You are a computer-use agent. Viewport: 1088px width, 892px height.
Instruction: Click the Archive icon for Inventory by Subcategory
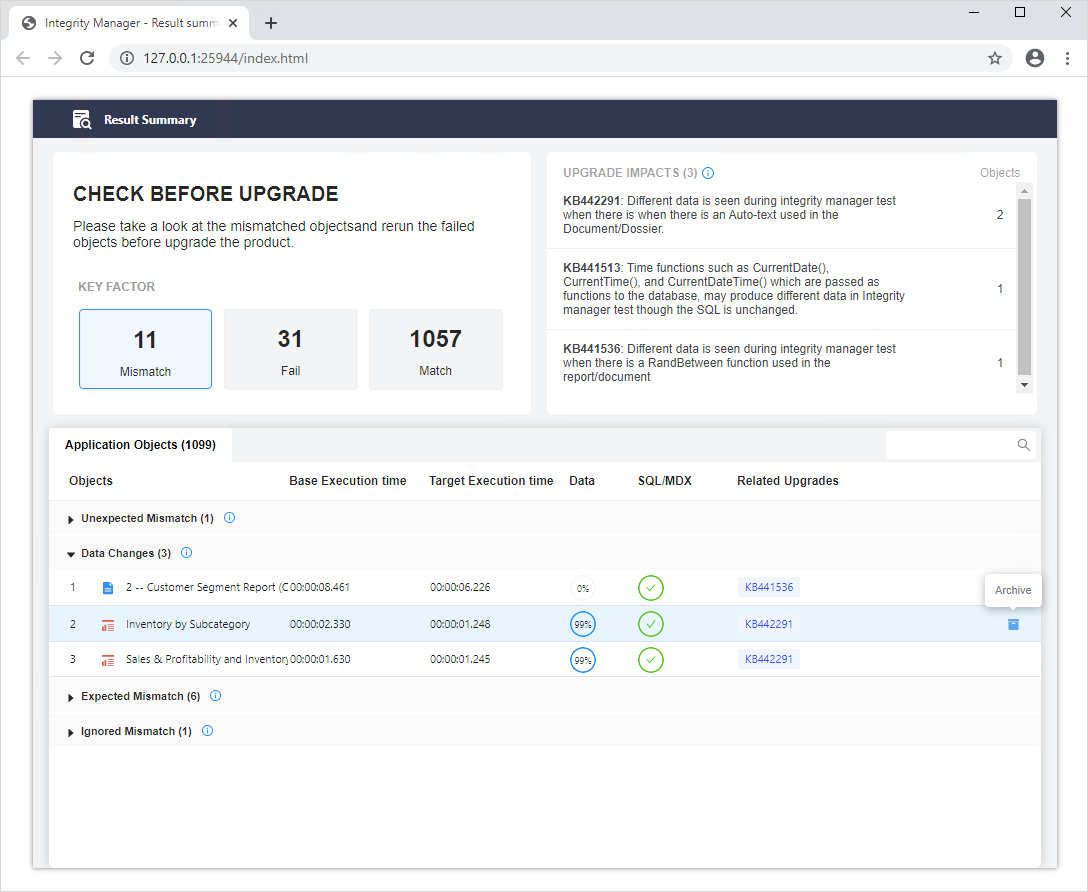point(1013,624)
